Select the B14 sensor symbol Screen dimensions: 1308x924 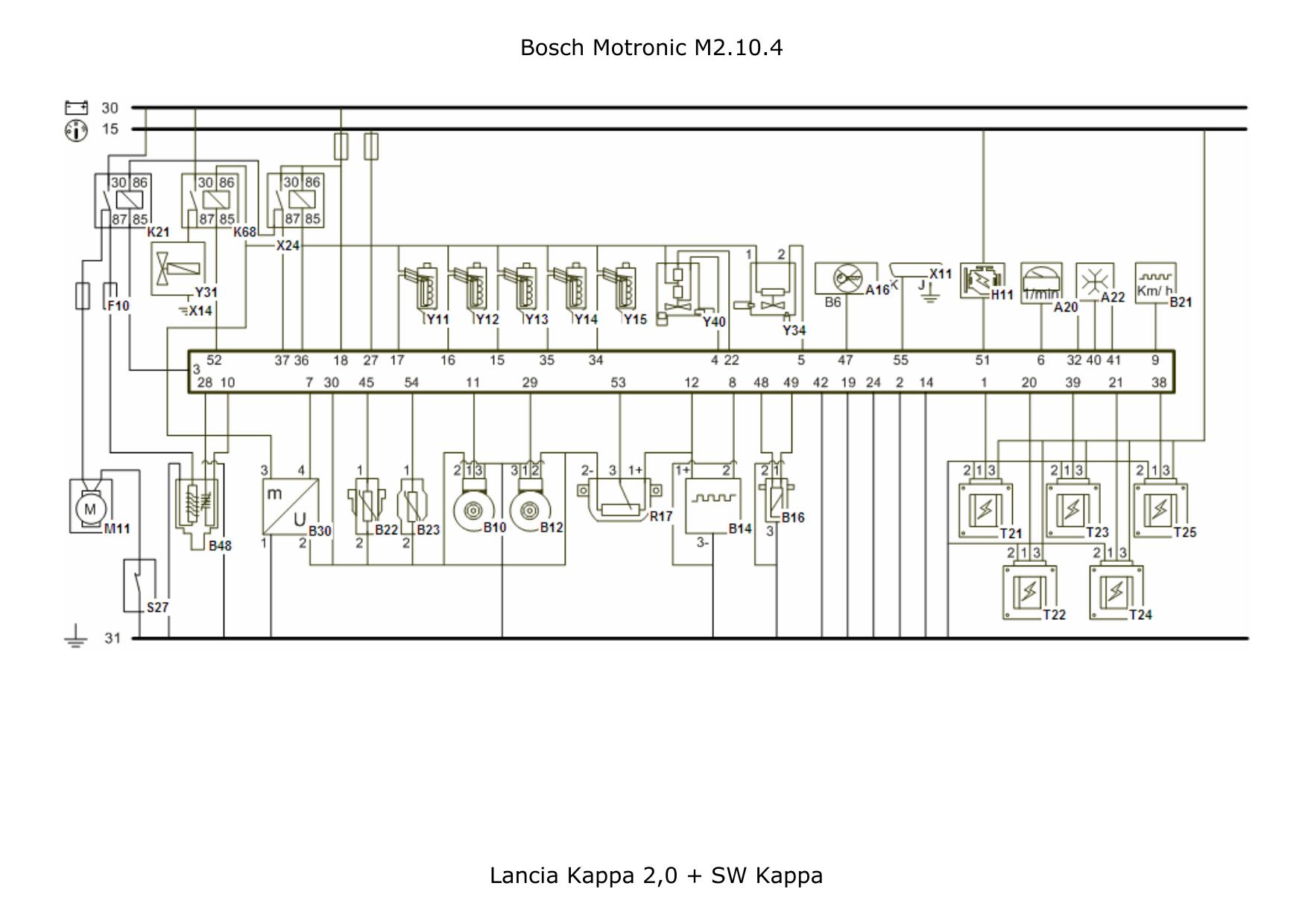(x=713, y=506)
